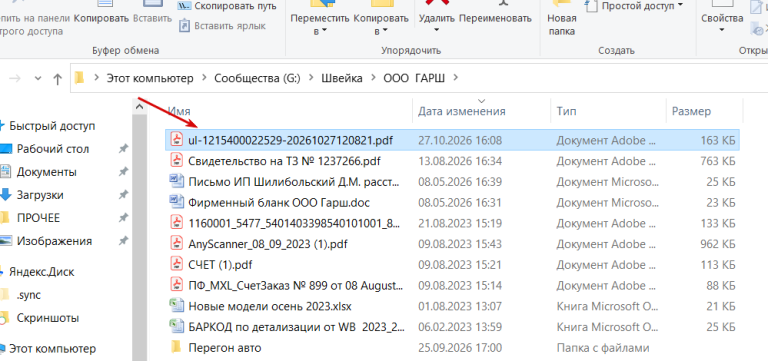The height and width of the screenshot is (361, 768).
Task: Click the pin icon next to Документы
Action: 123,172
